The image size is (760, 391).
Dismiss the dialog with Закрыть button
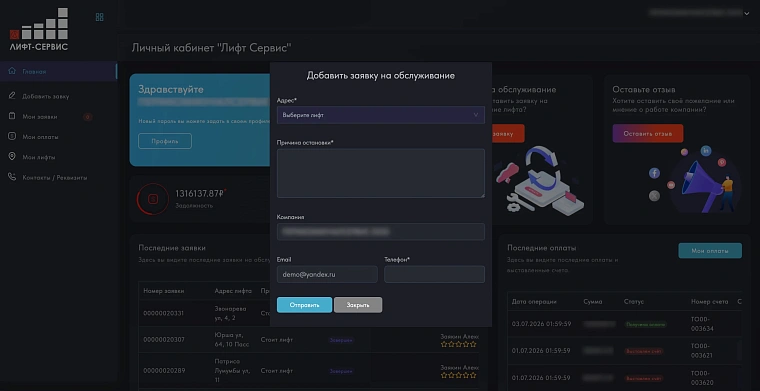coord(358,305)
